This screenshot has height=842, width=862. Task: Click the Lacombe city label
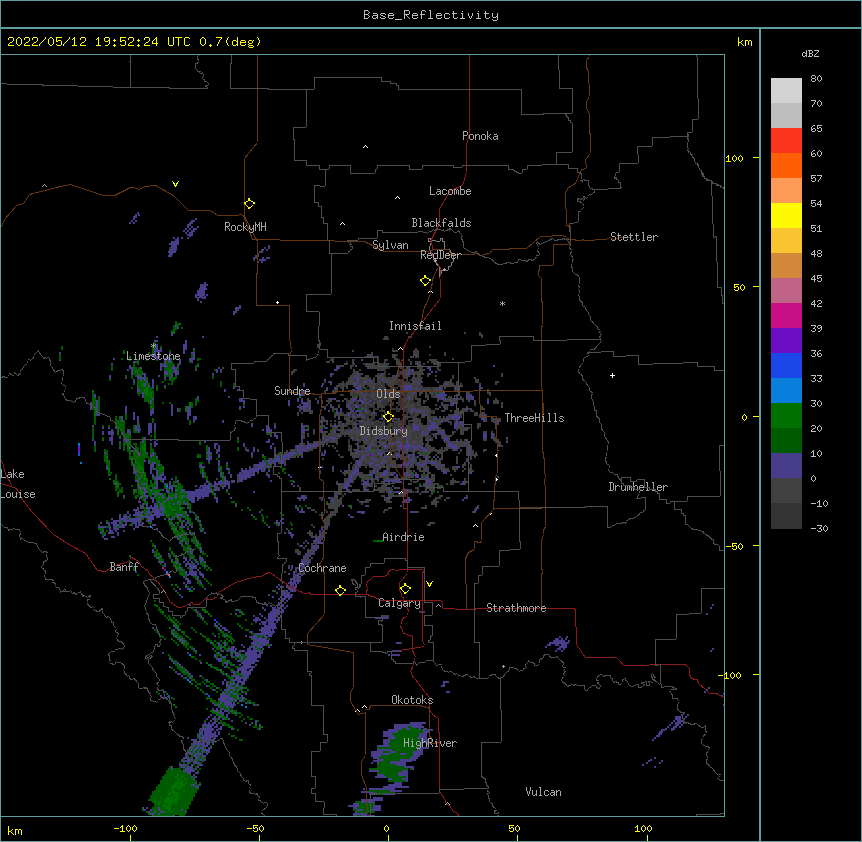tap(450, 191)
